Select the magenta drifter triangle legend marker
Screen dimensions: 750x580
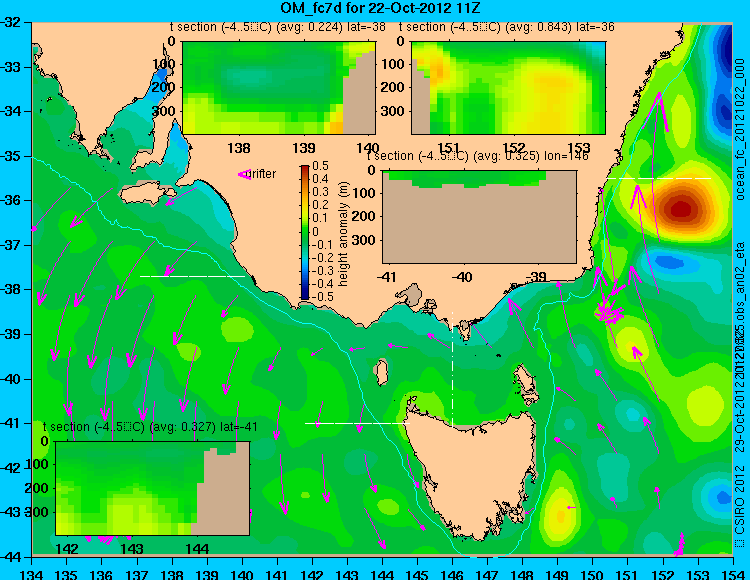(244, 174)
